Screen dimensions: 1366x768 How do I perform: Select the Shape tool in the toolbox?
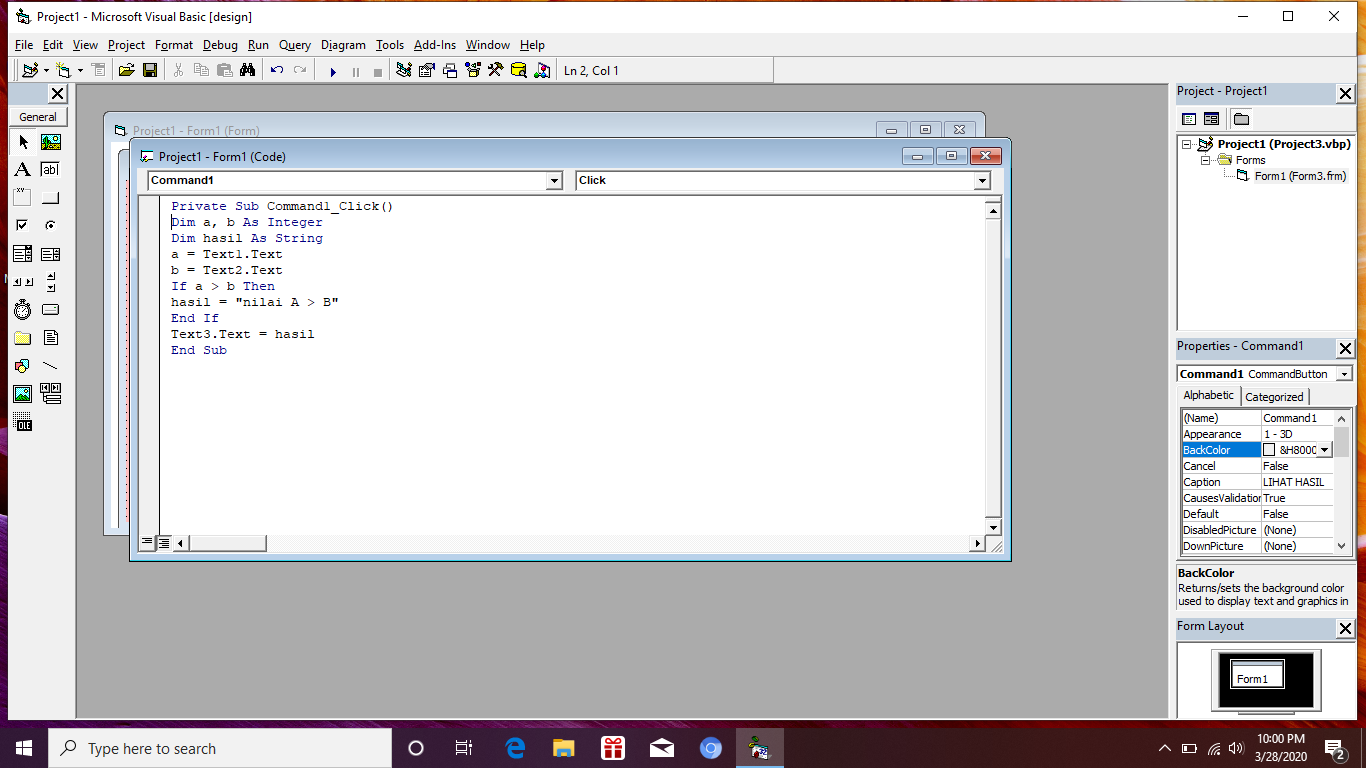[23, 366]
